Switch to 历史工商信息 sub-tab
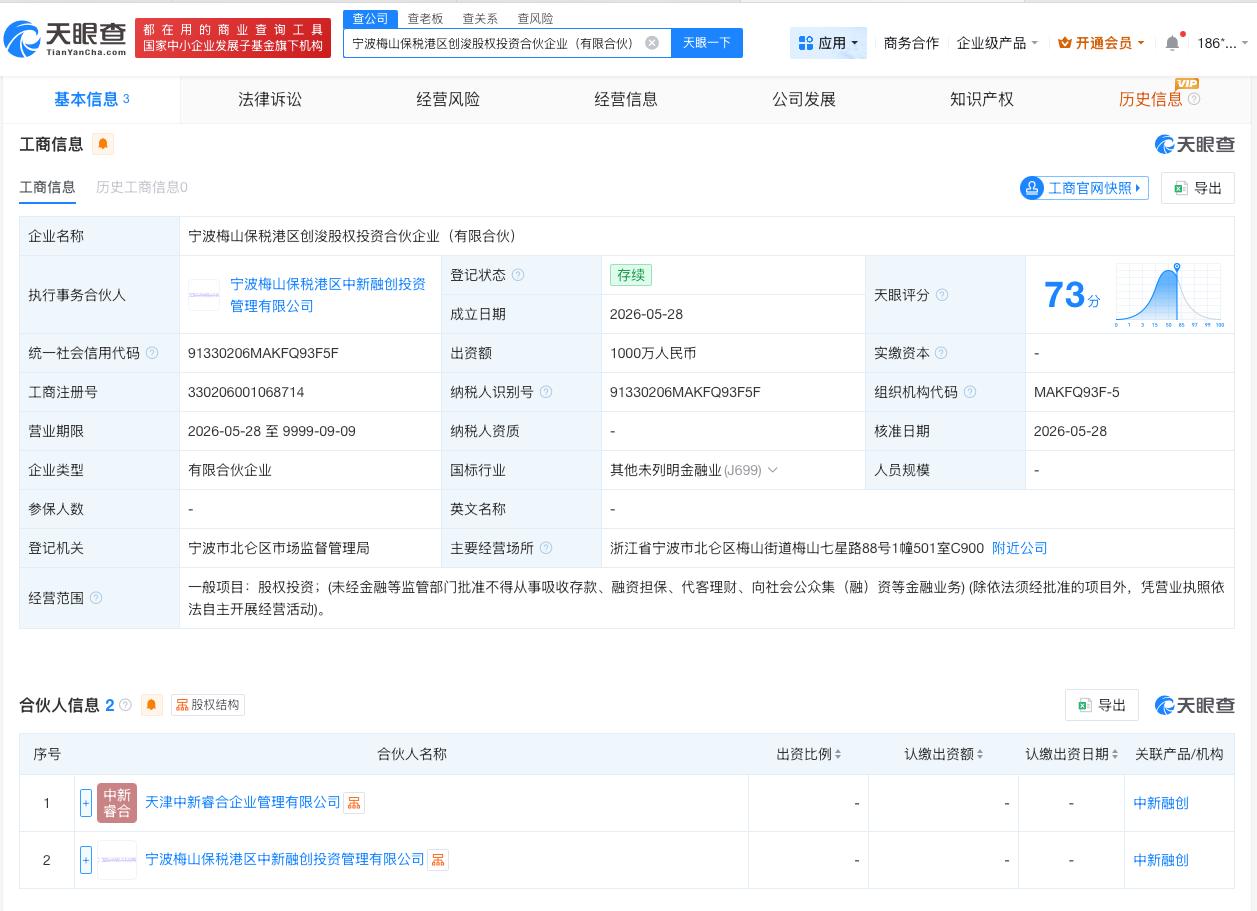The width and height of the screenshot is (1257, 911). coord(141,187)
